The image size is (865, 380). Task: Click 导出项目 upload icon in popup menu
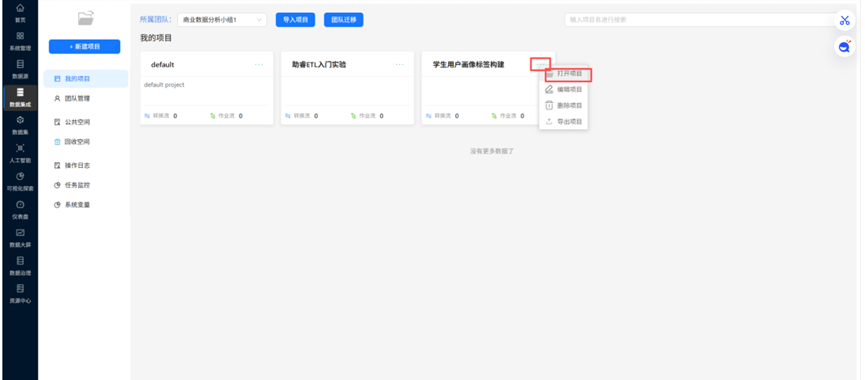pyautogui.click(x=549, y=121)
